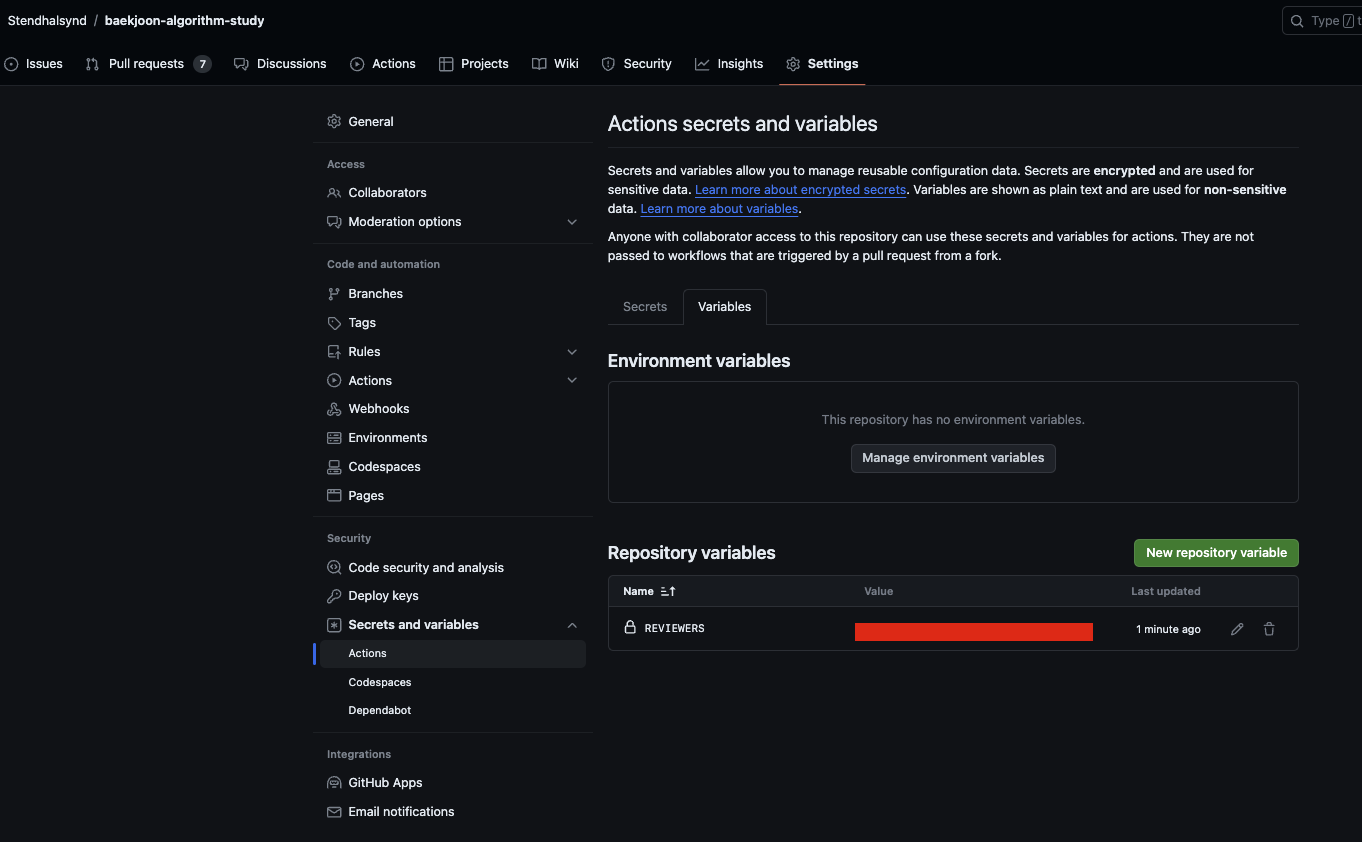Click the Email notifications envelope icon
1362x842 pixels.
(334, 811)
